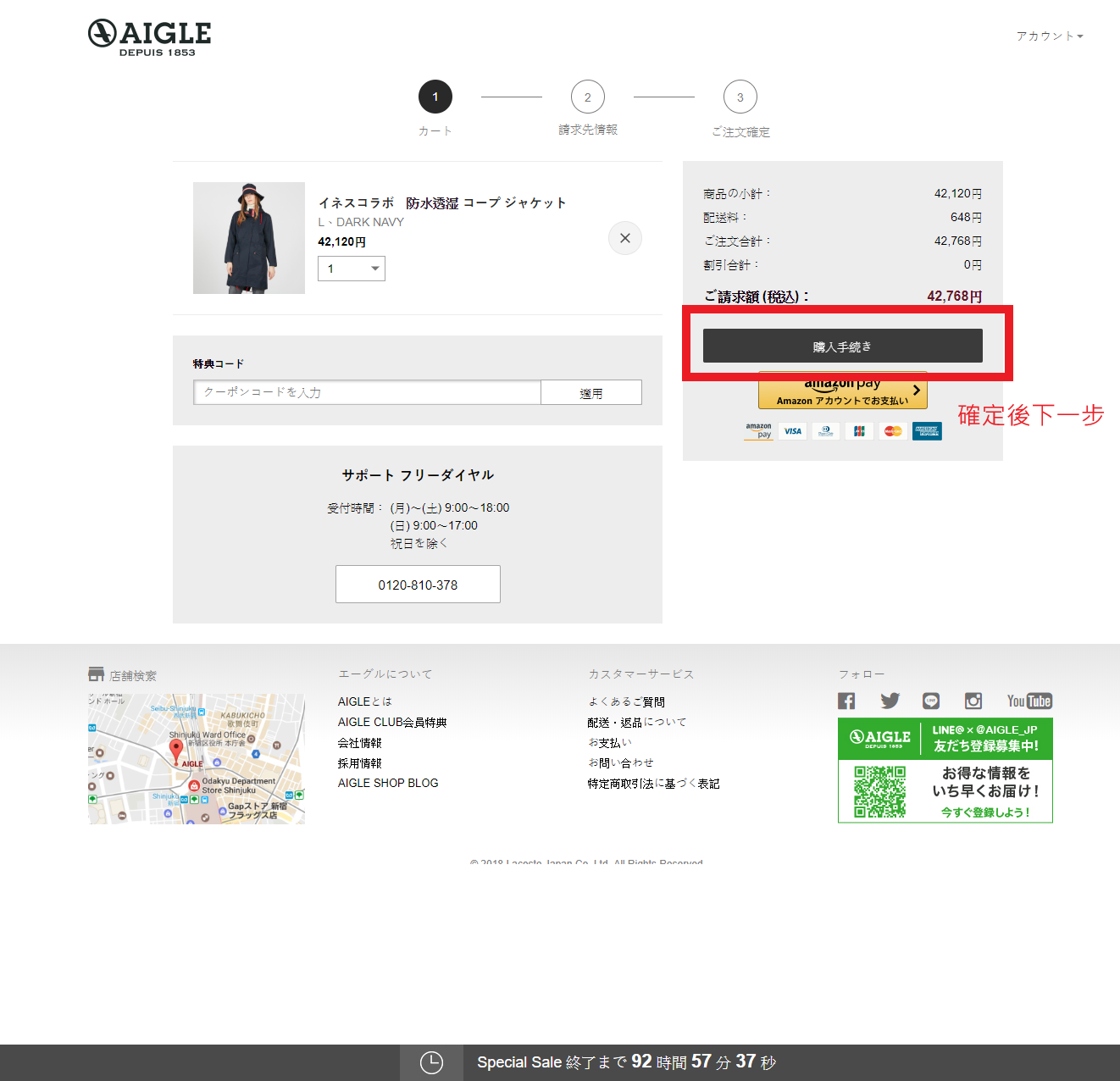Select step 3 ご注文確定 in checkout progress
The height and width of the screenshot is (1081, 1120).
point(740,97)
